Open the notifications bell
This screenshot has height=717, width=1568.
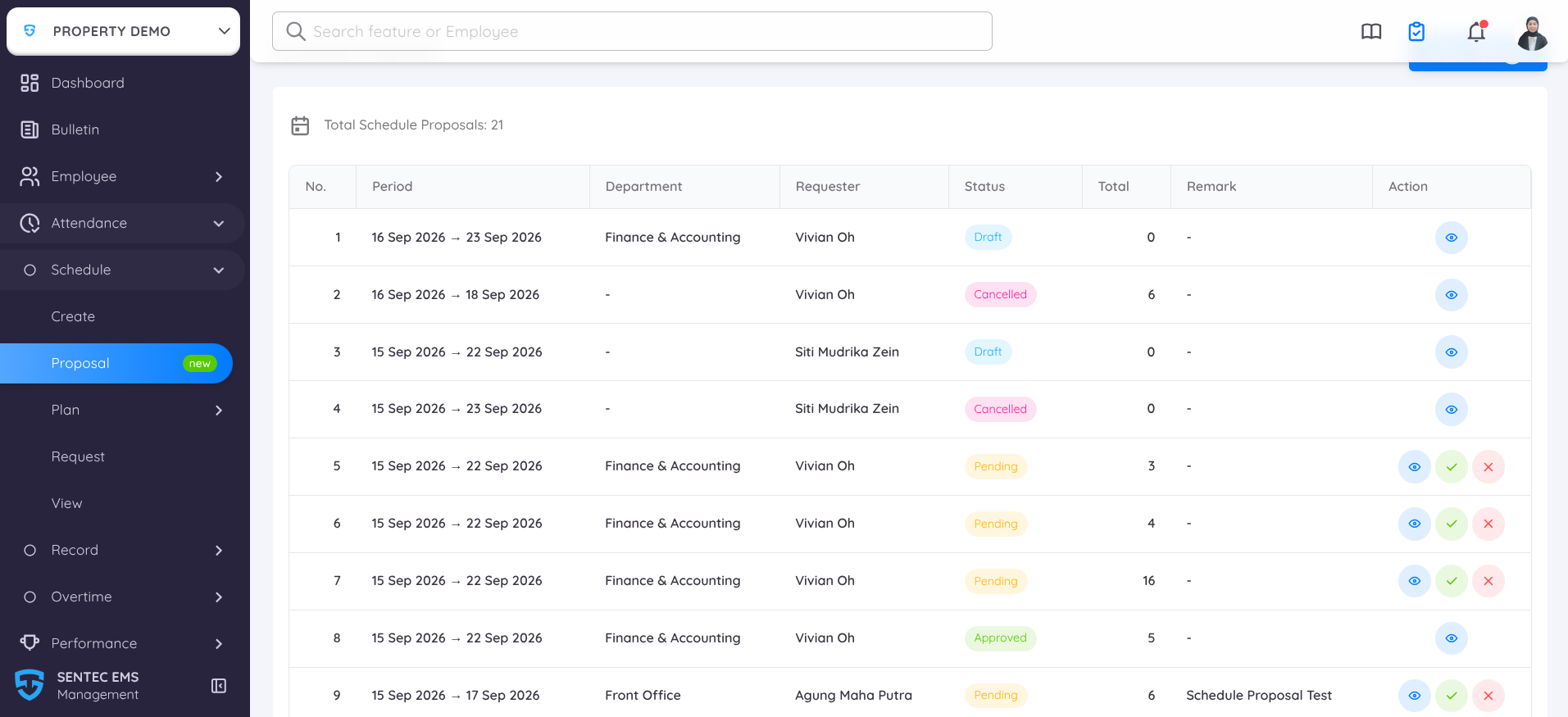point(1476,32)
